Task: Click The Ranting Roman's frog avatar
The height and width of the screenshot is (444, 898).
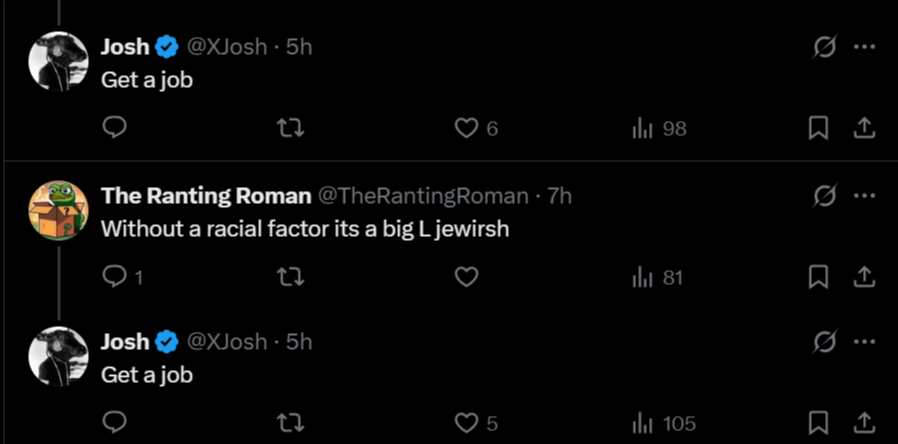Action: (58, 211)
